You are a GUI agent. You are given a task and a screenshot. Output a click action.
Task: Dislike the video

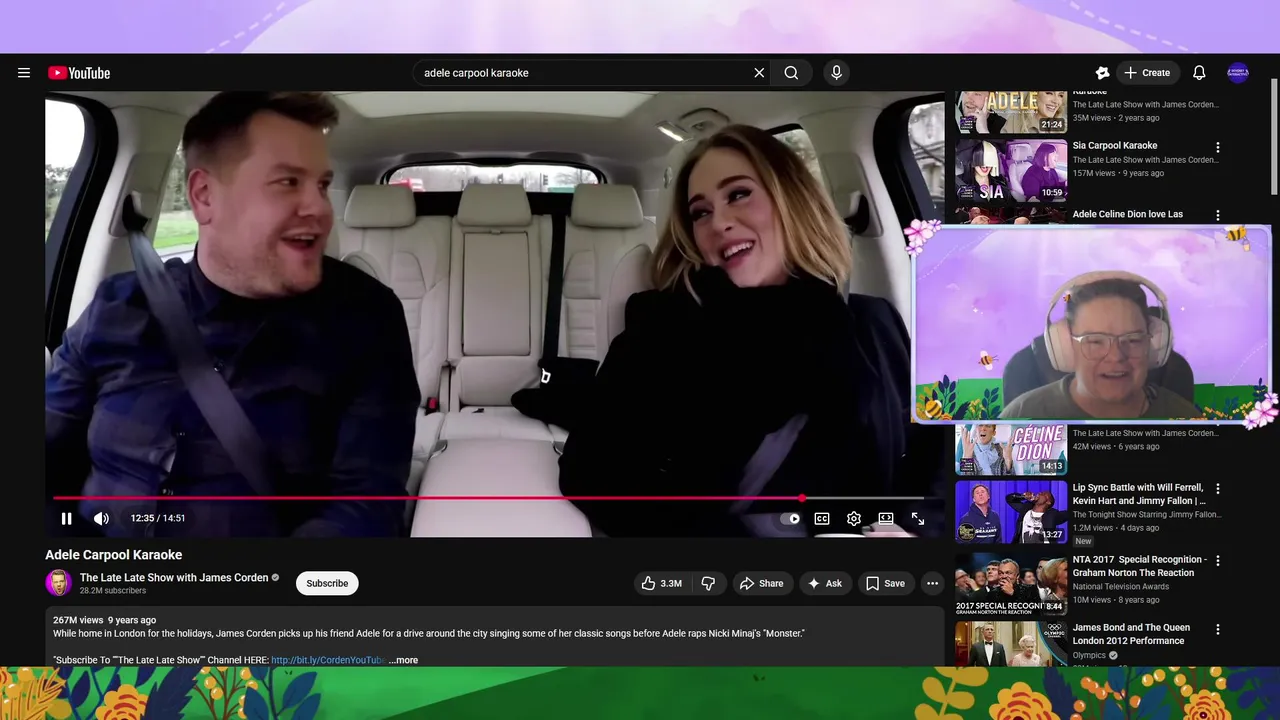[x=708, y=583]
